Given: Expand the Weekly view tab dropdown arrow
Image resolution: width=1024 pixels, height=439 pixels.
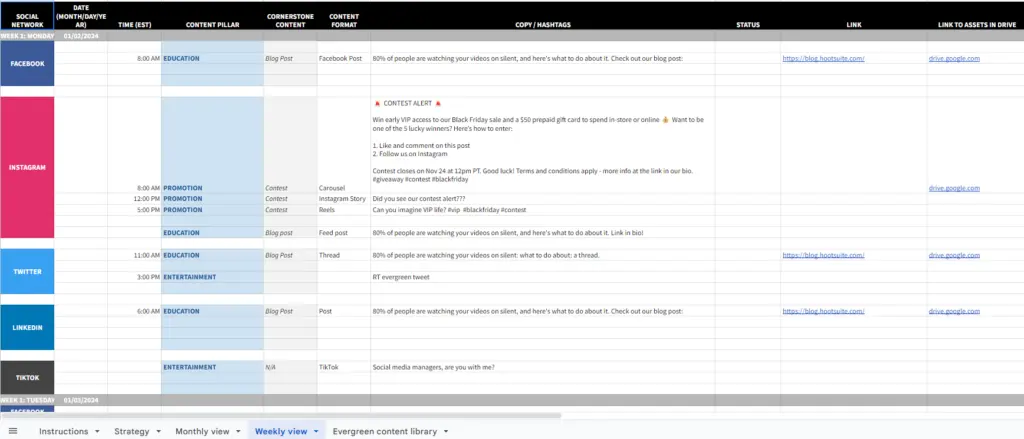Looking at the screenshot, I should tap(317, 431).
